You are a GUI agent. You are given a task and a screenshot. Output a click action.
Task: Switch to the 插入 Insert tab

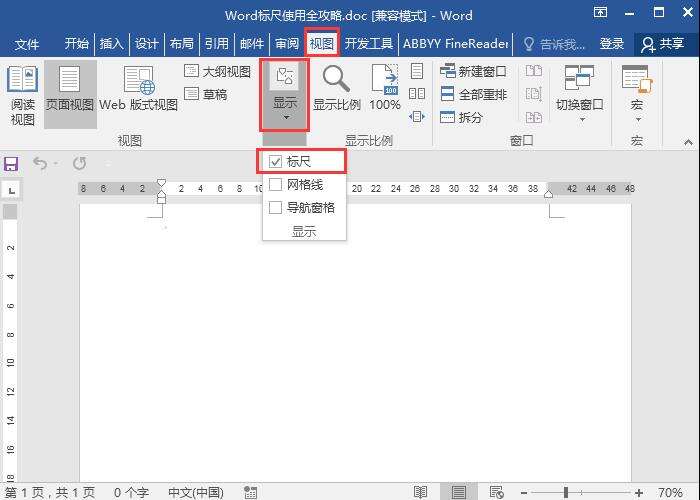[x=111, y=43]
